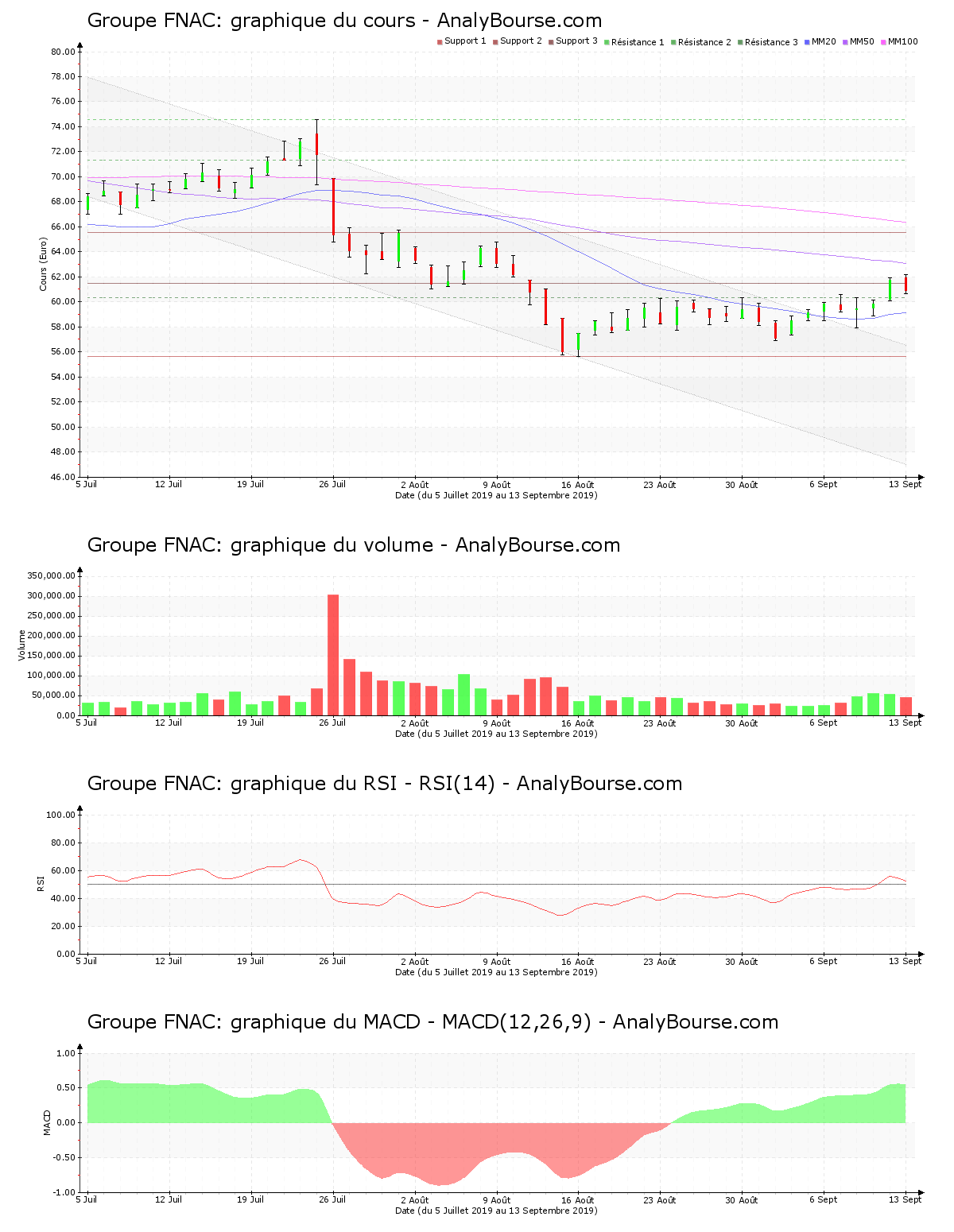This screenshot has width=954, height=1232.
Task: Click the 46.00 tick on price chart
Action: pos(63,477)
